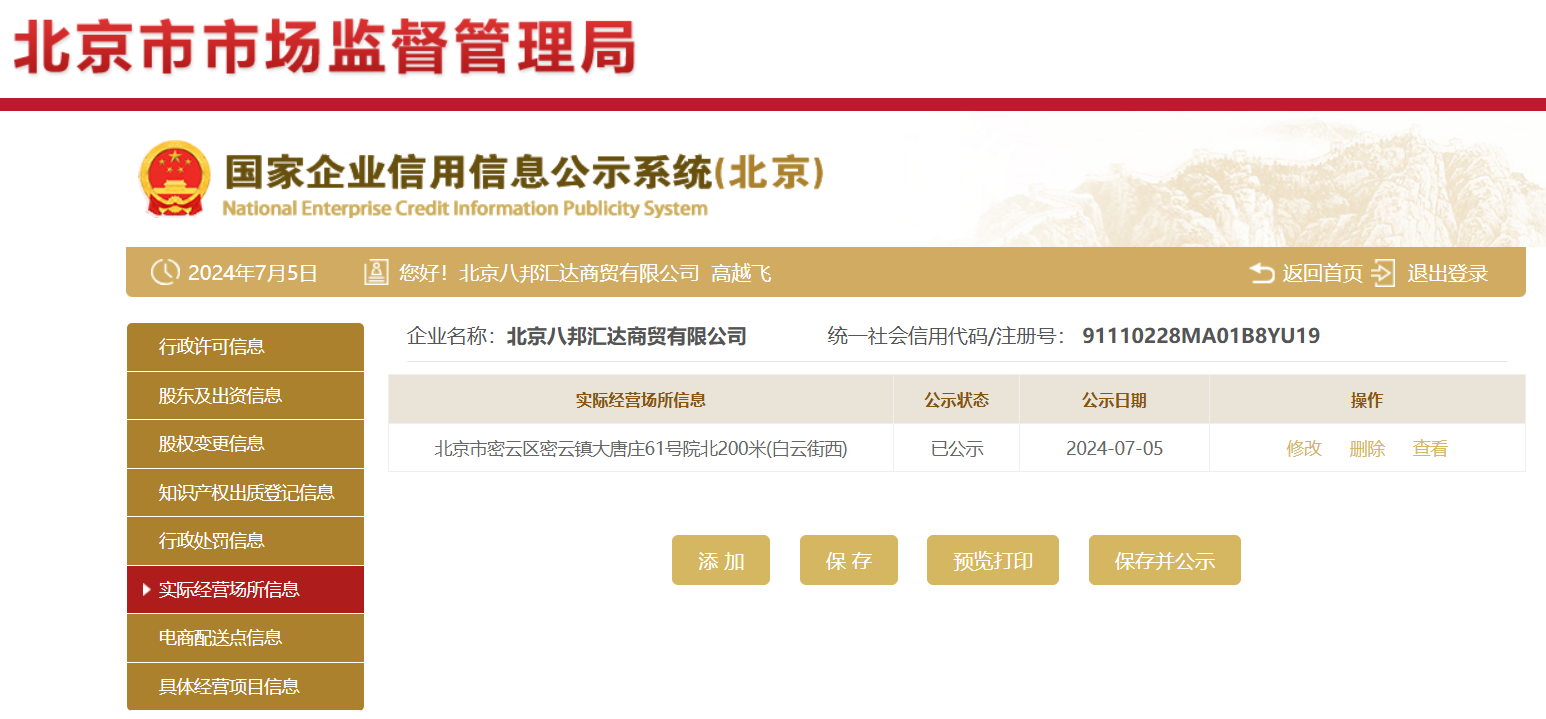The height and width of the screenshot is (719, 1546).
Task: Open 行政处罚信息 in the sidebar
Action: coord(245,541)
